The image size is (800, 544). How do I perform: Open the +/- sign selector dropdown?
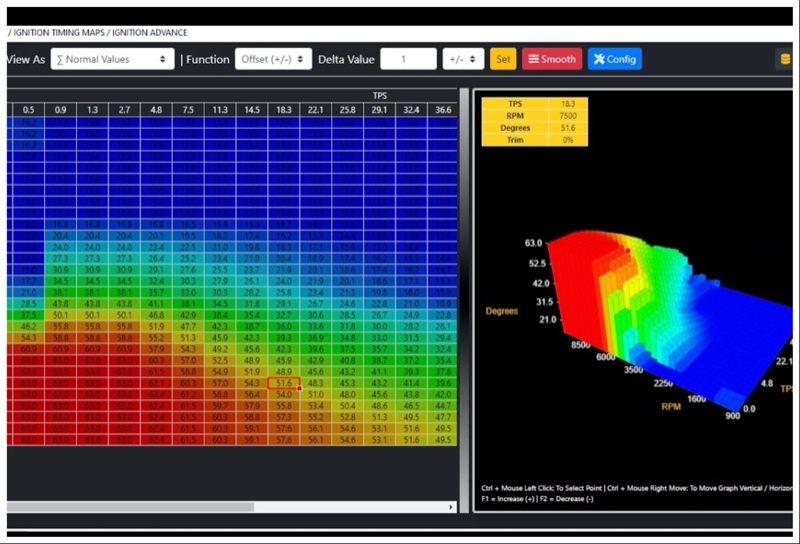pyautogui.click(x=463, y=59)
